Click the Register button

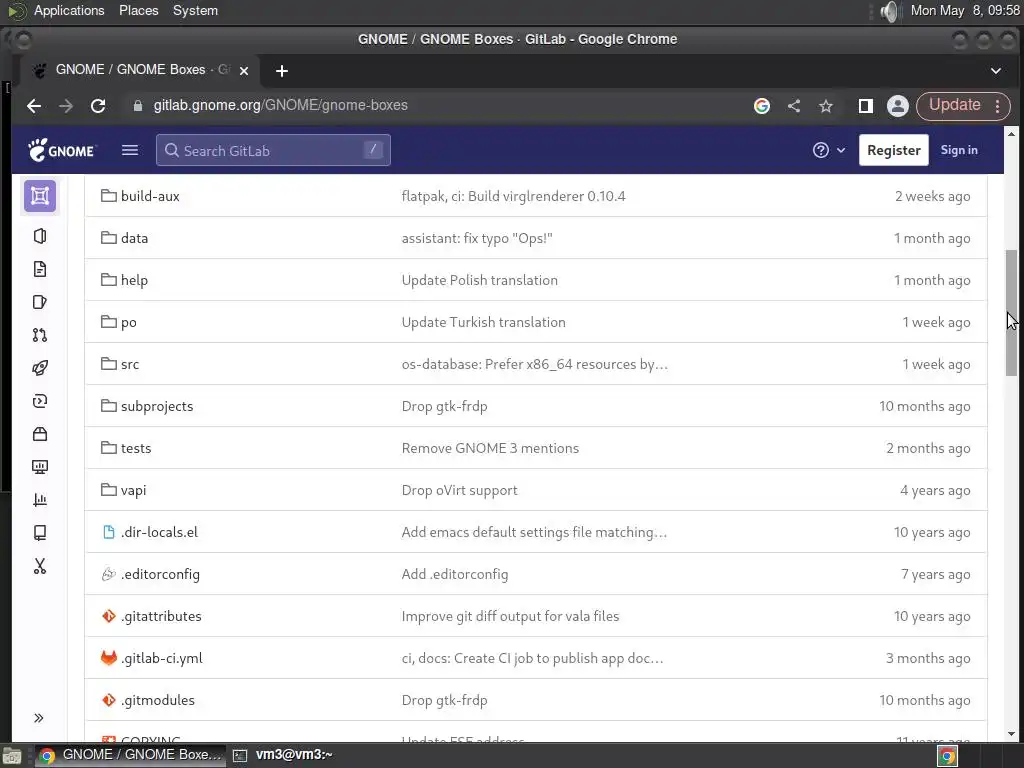(x=893, y=150)
